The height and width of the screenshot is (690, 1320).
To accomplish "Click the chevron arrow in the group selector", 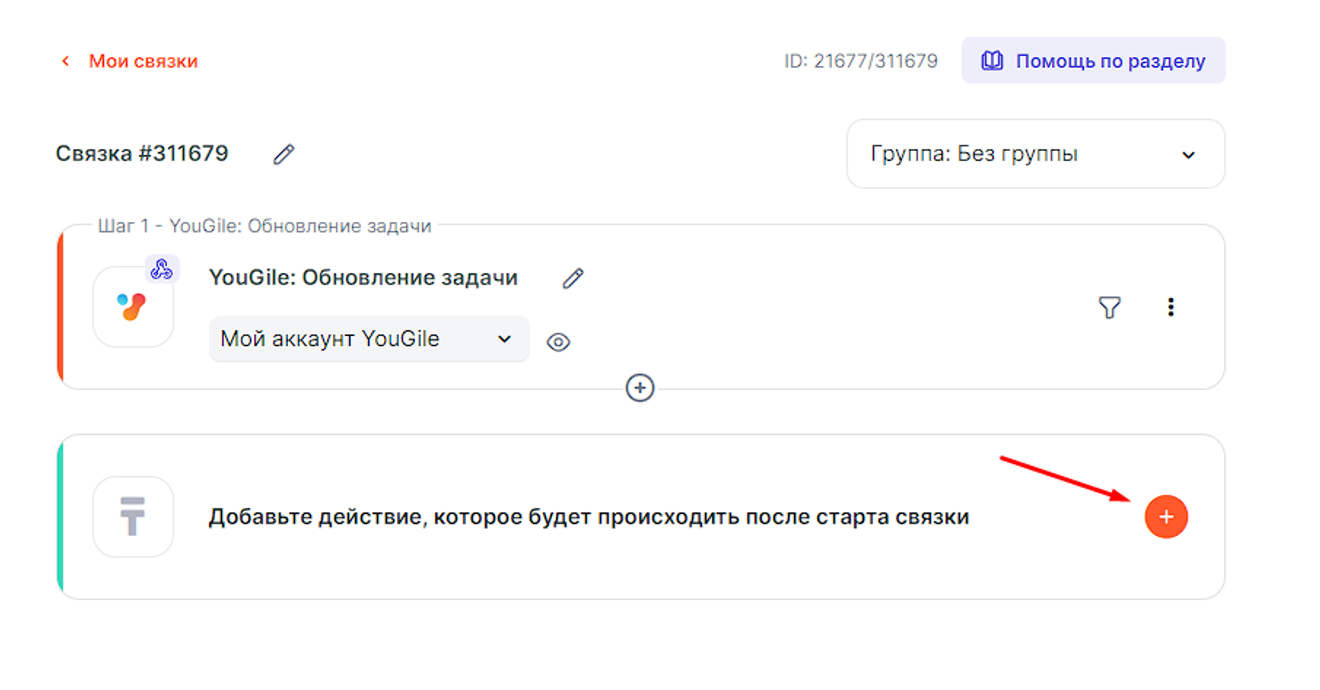I will (1188, 155).
